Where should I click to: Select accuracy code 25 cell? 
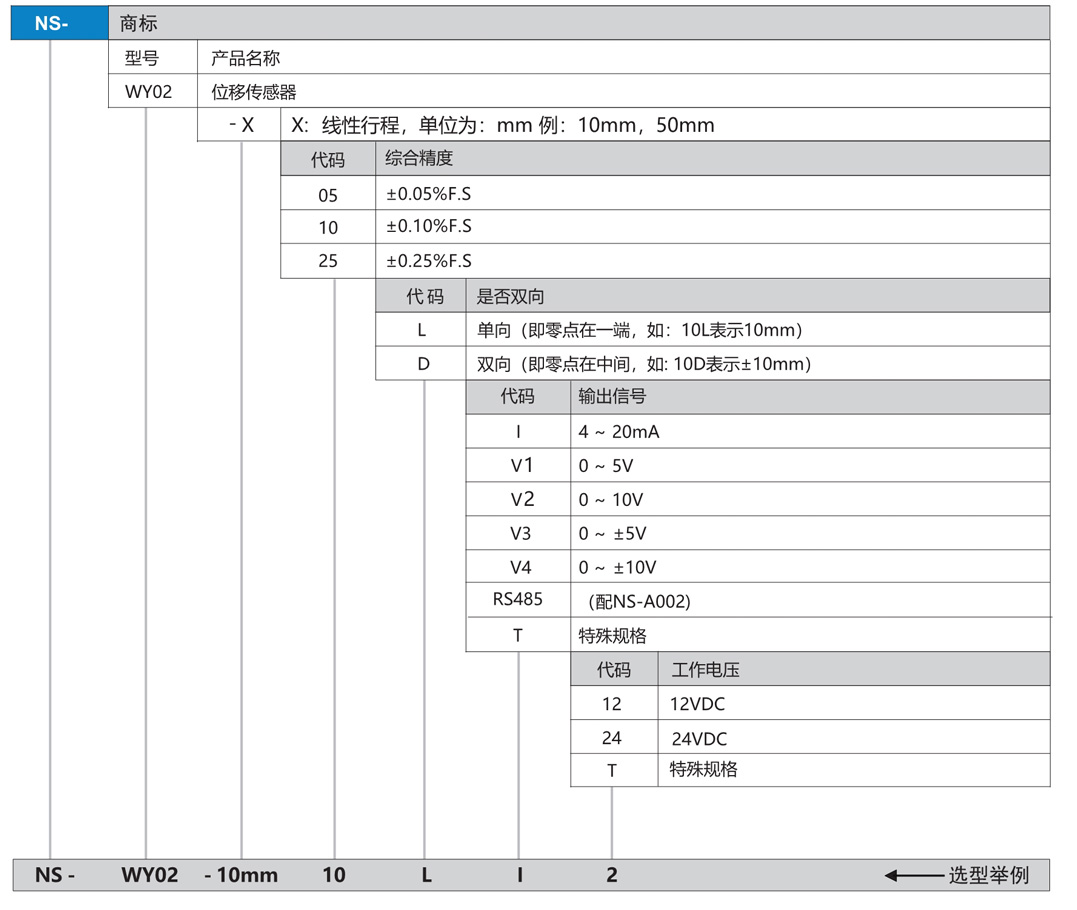click(x=328, y=261)
